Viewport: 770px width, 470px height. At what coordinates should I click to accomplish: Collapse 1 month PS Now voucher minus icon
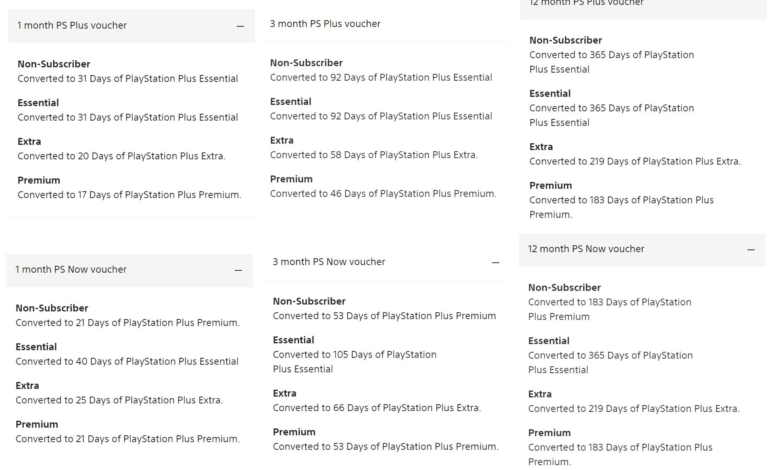(x=238, y=270)
